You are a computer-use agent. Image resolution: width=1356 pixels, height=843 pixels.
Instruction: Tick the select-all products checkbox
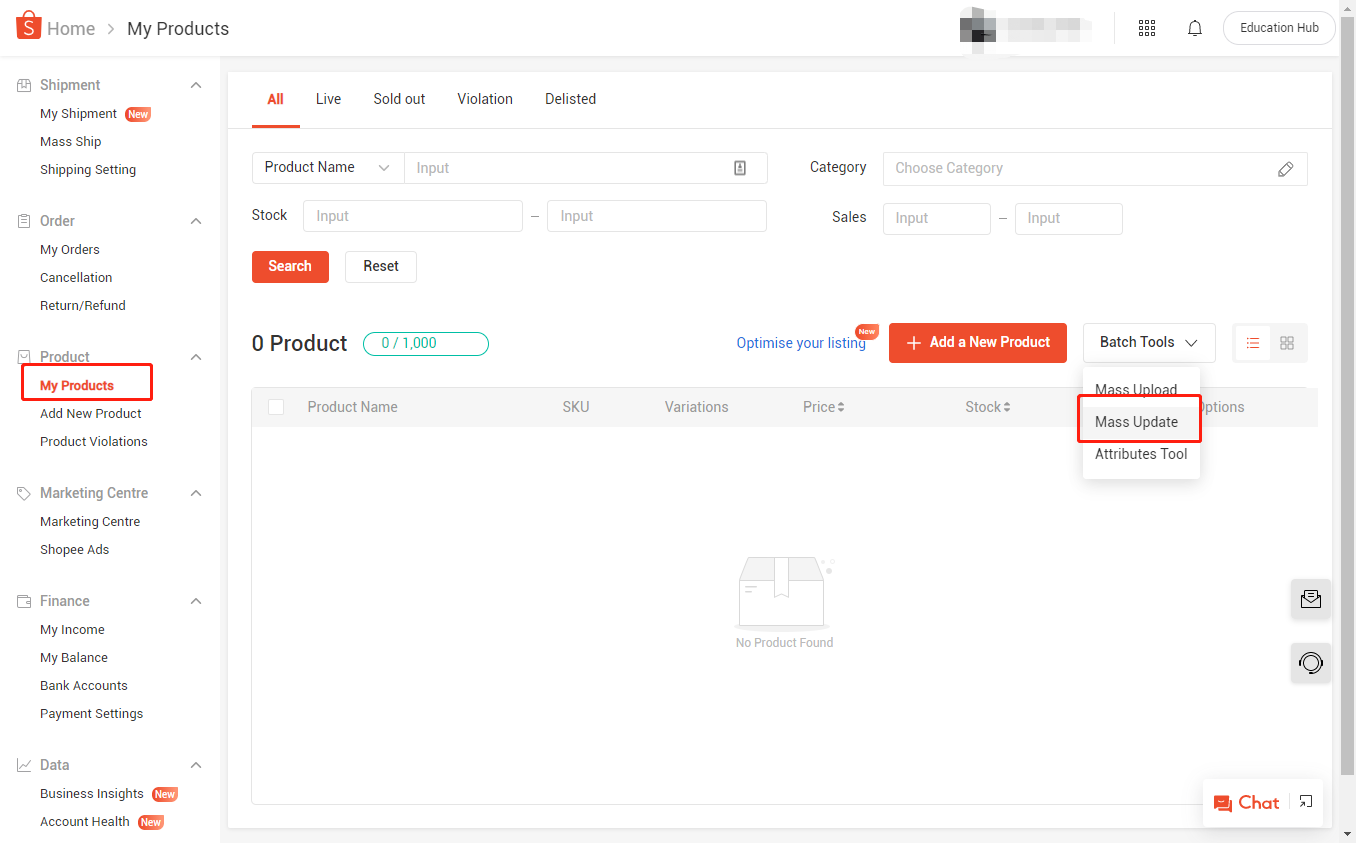(x=276, y=407)
